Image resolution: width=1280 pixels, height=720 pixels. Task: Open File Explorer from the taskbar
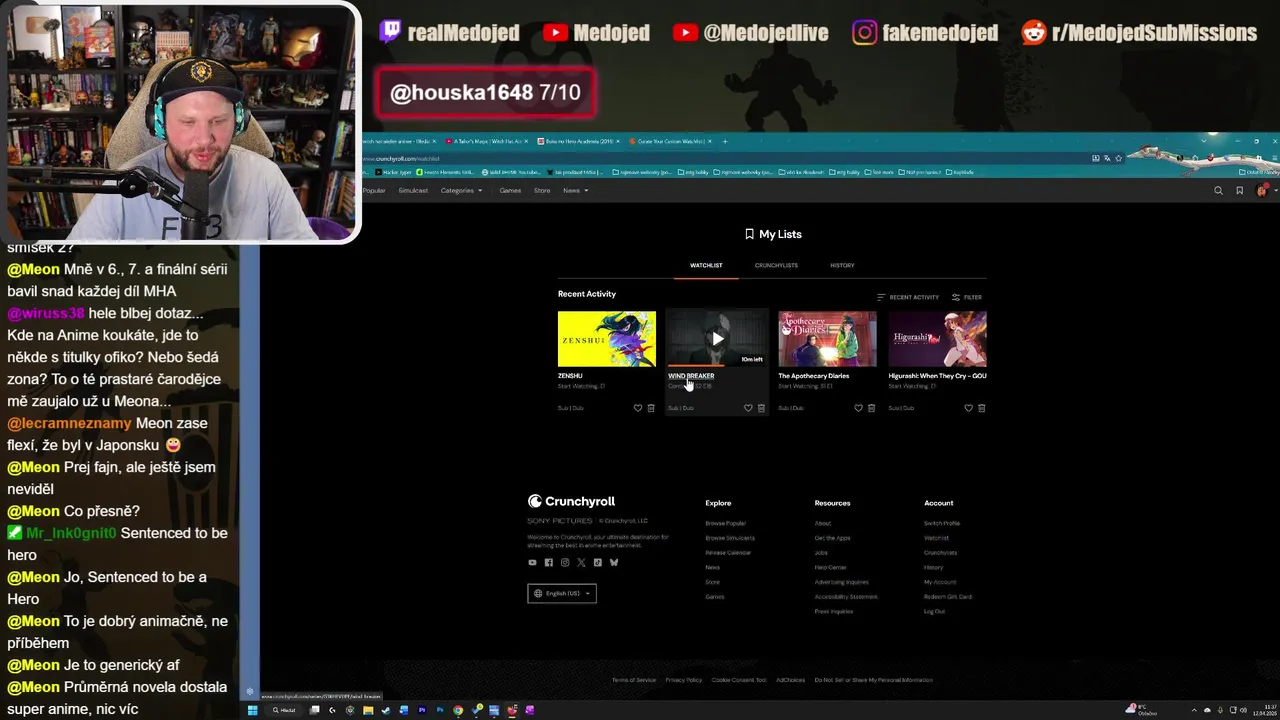click(368, 710)
